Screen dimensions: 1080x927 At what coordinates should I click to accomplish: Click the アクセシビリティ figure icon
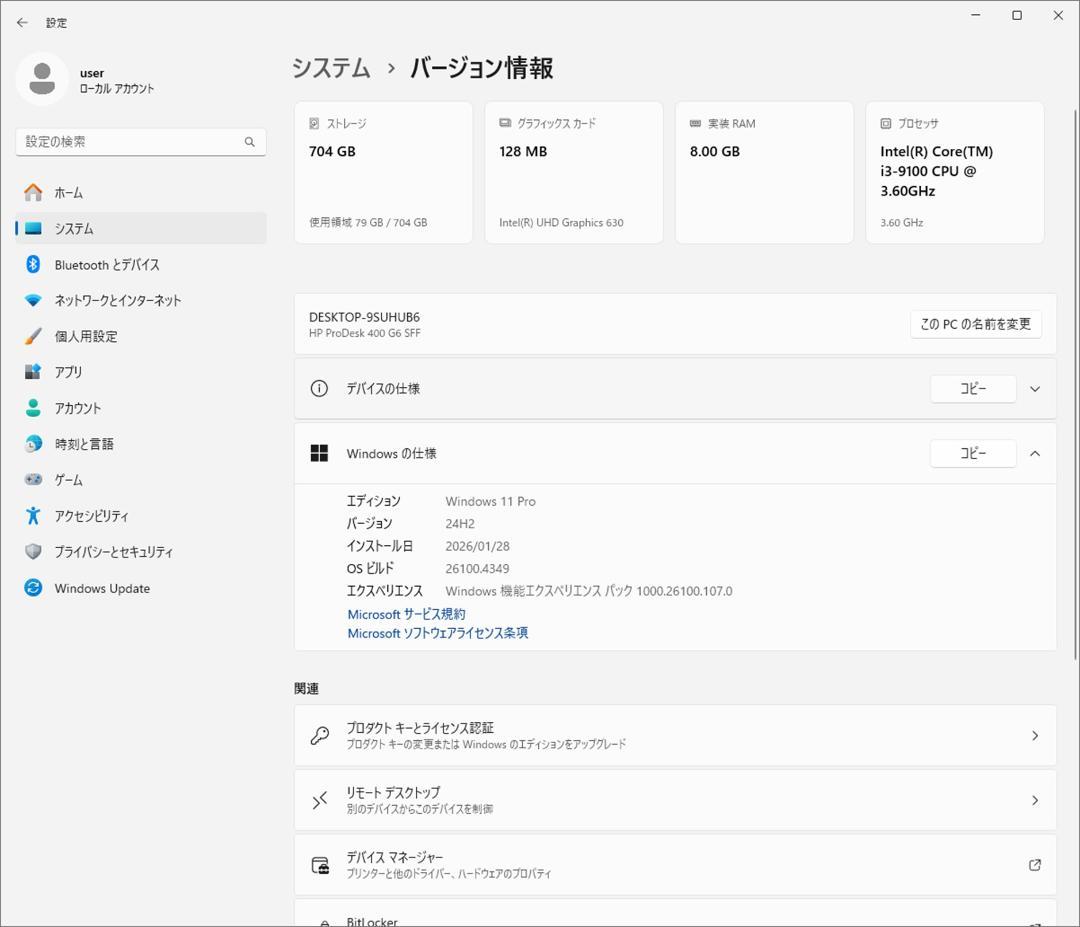tap(33, 516)
